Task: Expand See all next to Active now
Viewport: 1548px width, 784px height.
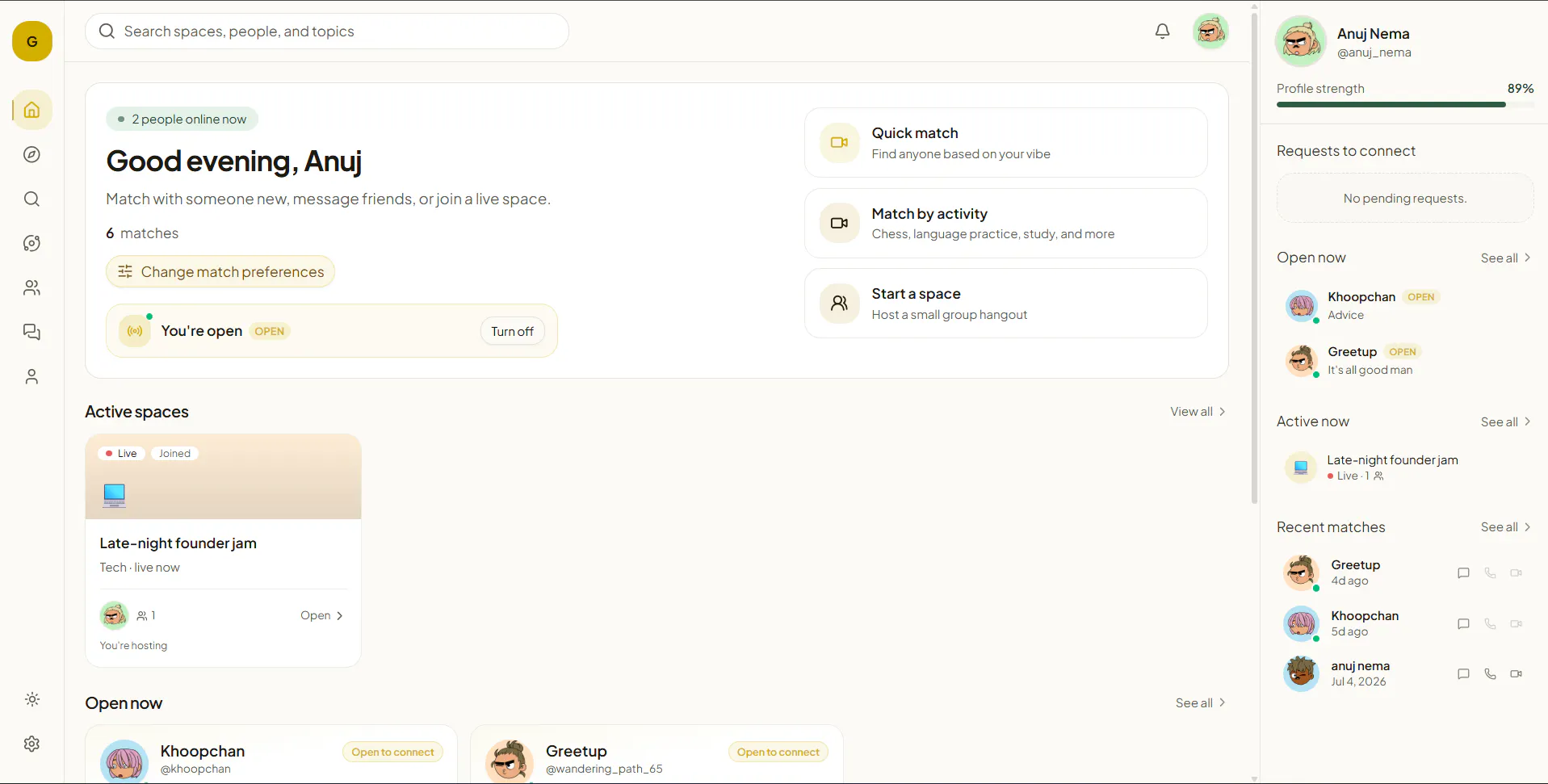Action: tap(1505, 421)
